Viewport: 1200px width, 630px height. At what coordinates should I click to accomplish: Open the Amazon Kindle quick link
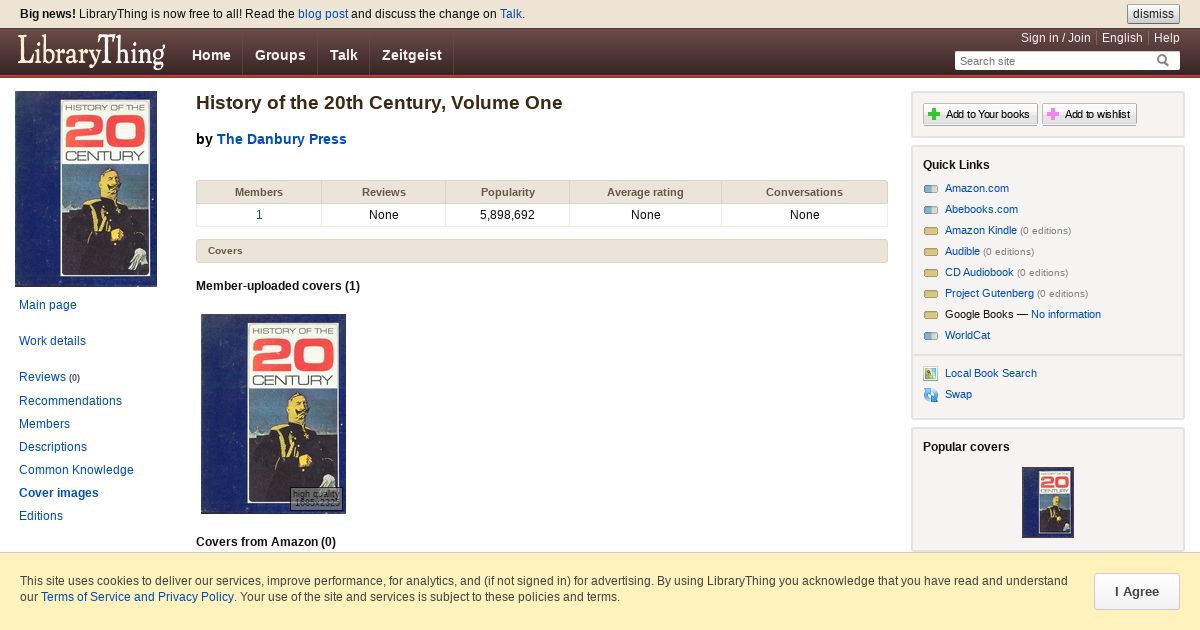click(981, 230)
